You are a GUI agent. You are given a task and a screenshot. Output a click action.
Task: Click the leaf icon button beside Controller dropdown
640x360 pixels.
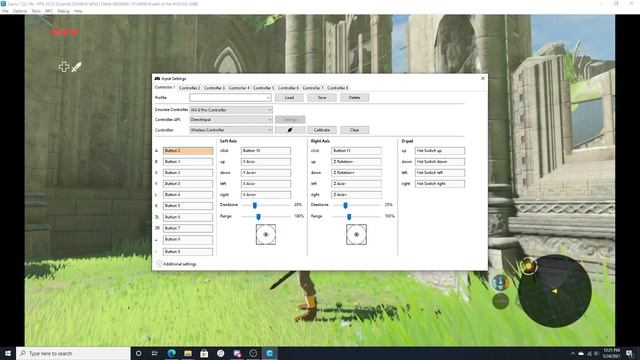(x=290, y=130)
